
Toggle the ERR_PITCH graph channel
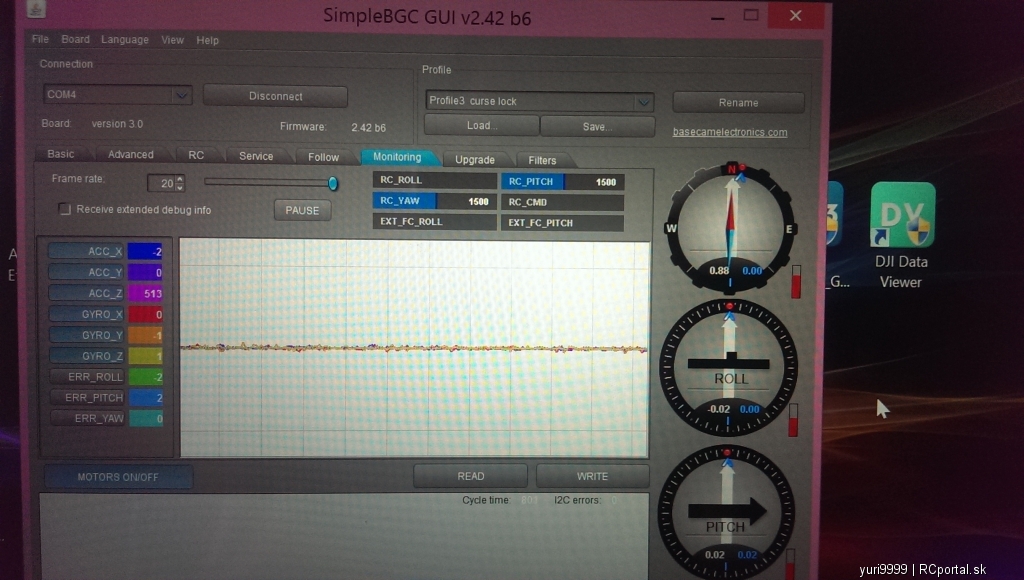pyautogui.click(x=87, y=397)
